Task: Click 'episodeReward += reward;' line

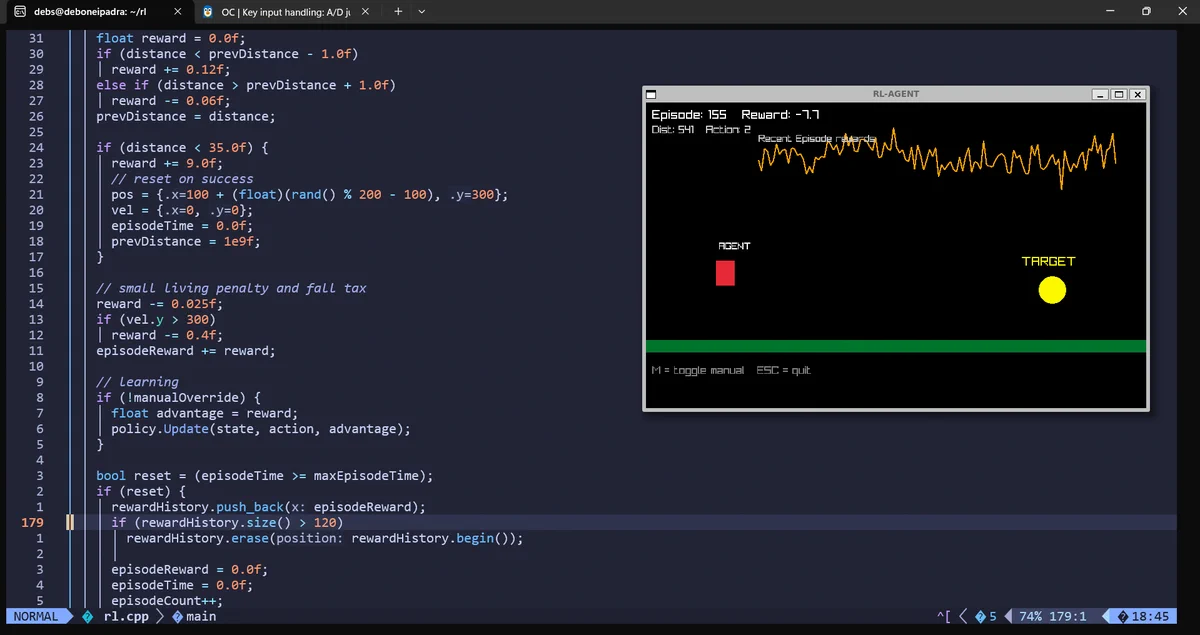Action: [x=186, y=350]
